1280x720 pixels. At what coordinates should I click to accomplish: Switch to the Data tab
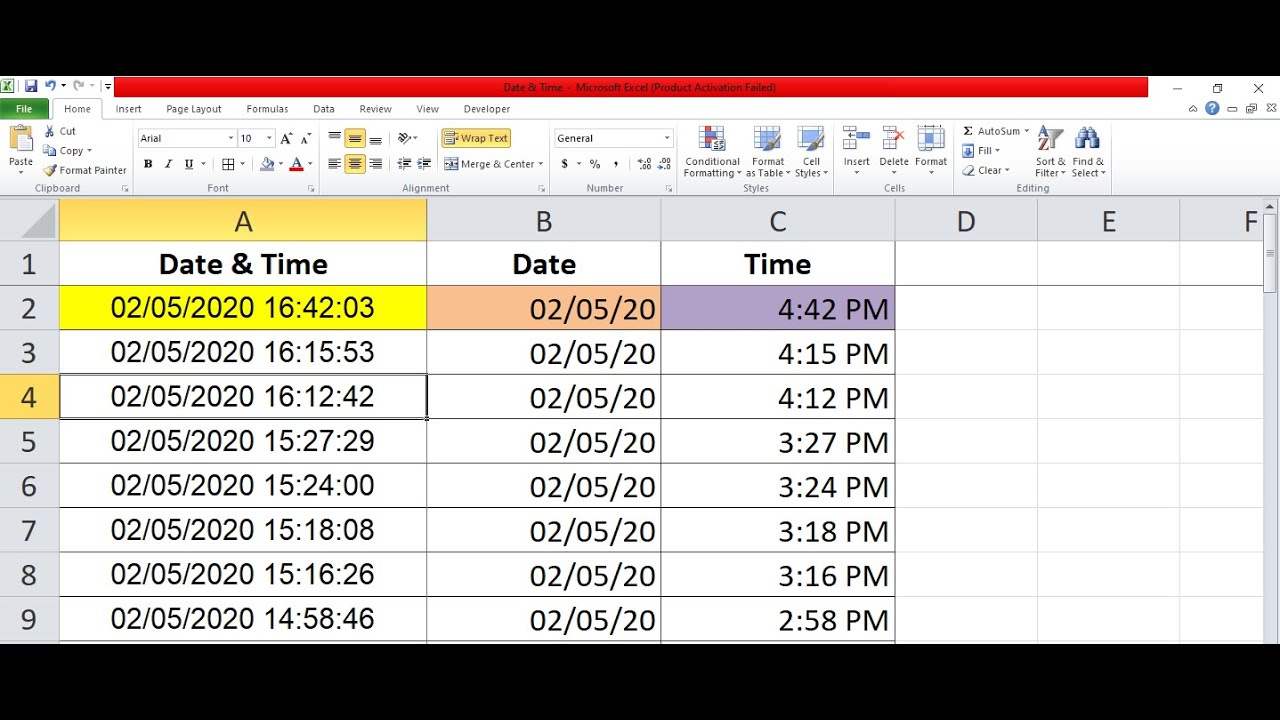coord(324,109)
